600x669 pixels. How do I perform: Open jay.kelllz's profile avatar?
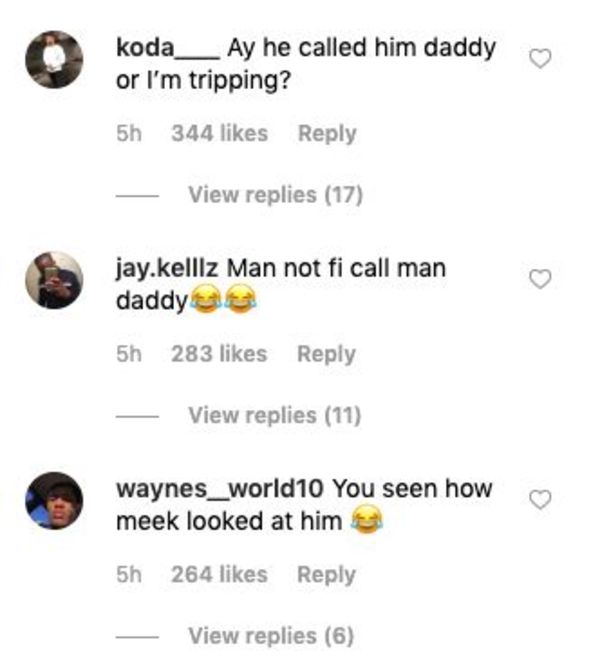point(54,280)
